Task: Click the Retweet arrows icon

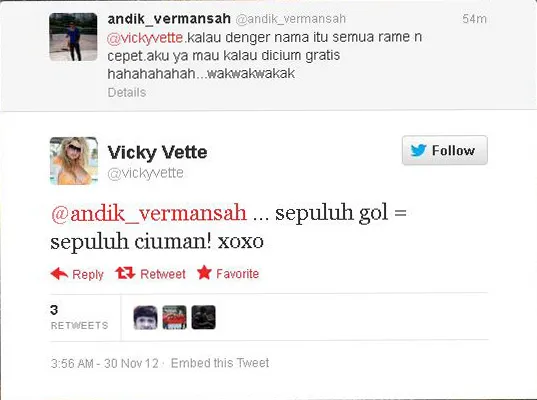Action: click(125, 273)
